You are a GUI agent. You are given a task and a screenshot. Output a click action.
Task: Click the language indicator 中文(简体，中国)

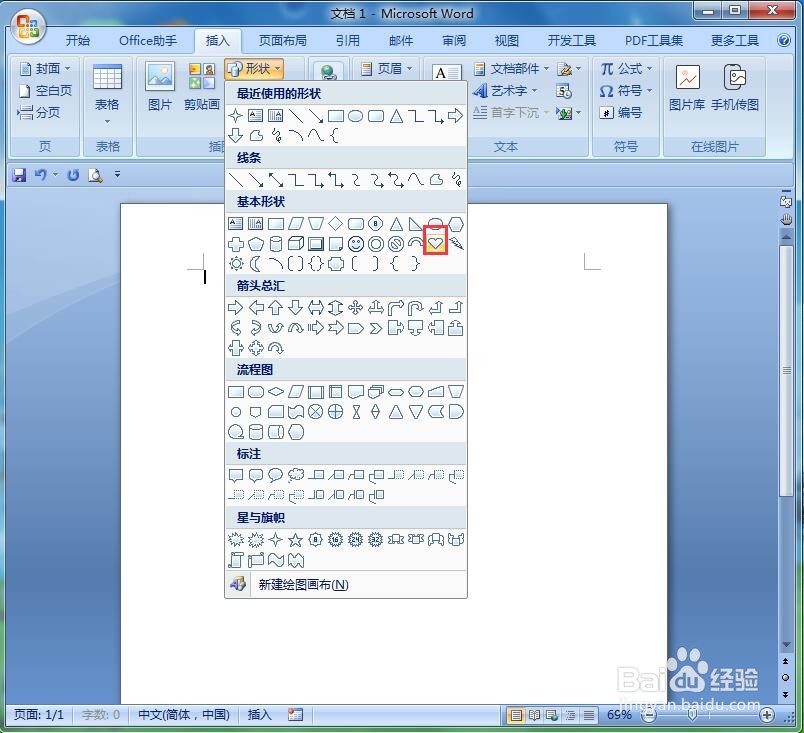click(184, 715)
